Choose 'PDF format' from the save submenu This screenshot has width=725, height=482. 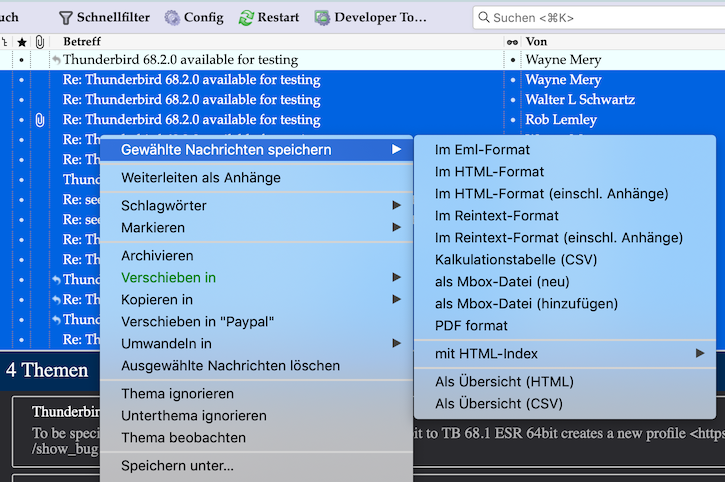(x=471, y=325)
